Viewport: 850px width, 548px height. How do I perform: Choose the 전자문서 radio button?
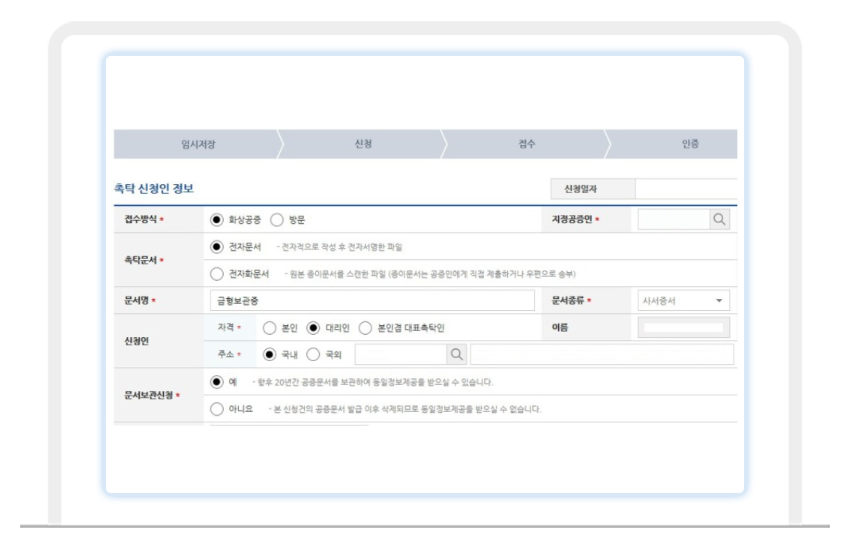pos(217,246)
